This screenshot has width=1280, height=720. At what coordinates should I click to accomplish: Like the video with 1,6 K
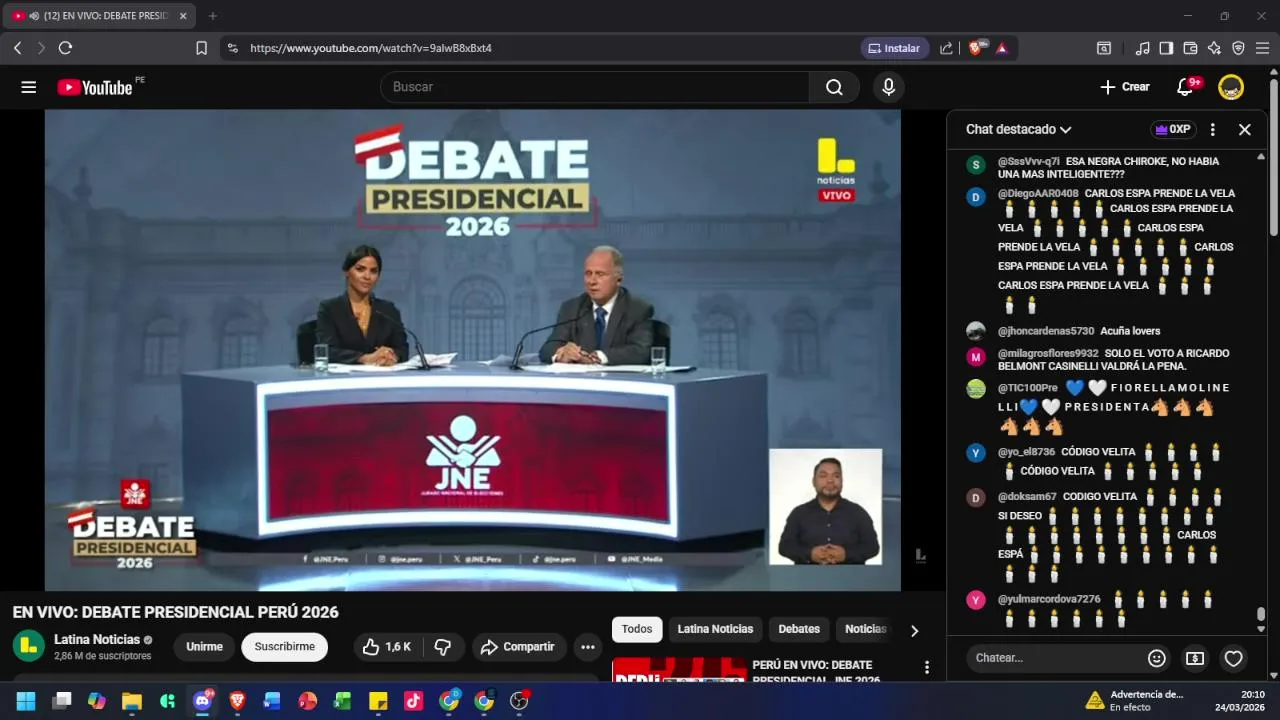click(387, 647)
